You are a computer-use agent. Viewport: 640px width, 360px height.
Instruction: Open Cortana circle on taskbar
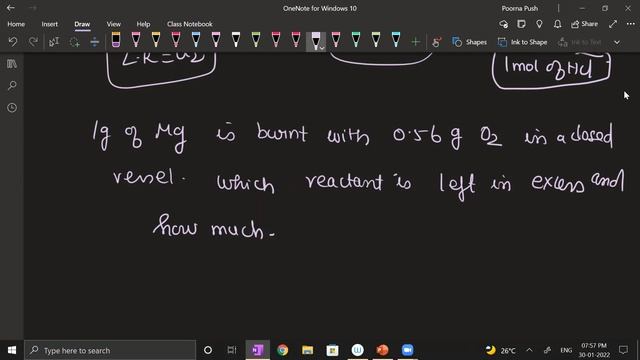click(x=208, y=350)
